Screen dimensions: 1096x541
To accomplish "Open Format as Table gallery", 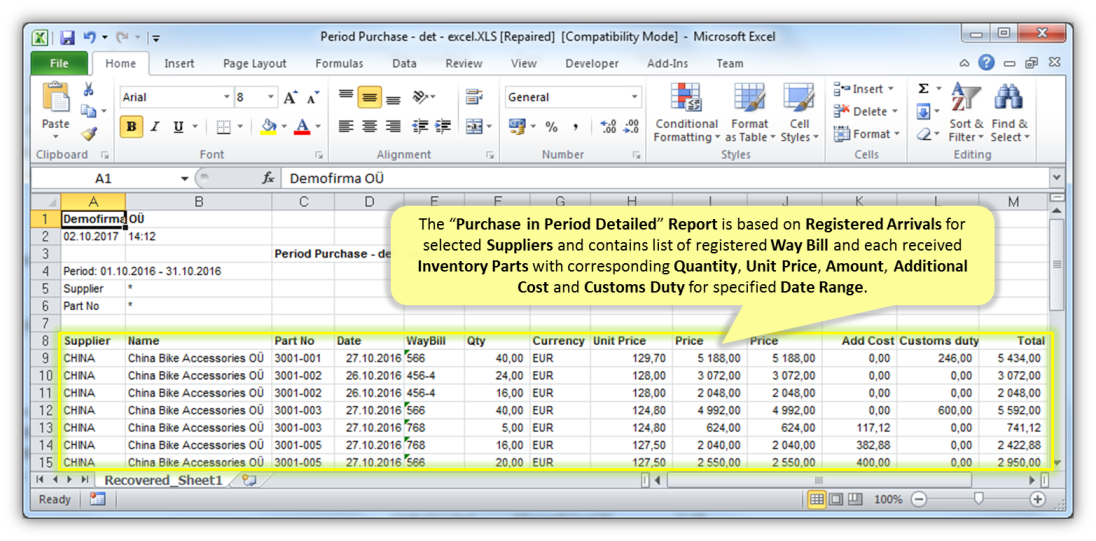I will (x=749, y=112).
